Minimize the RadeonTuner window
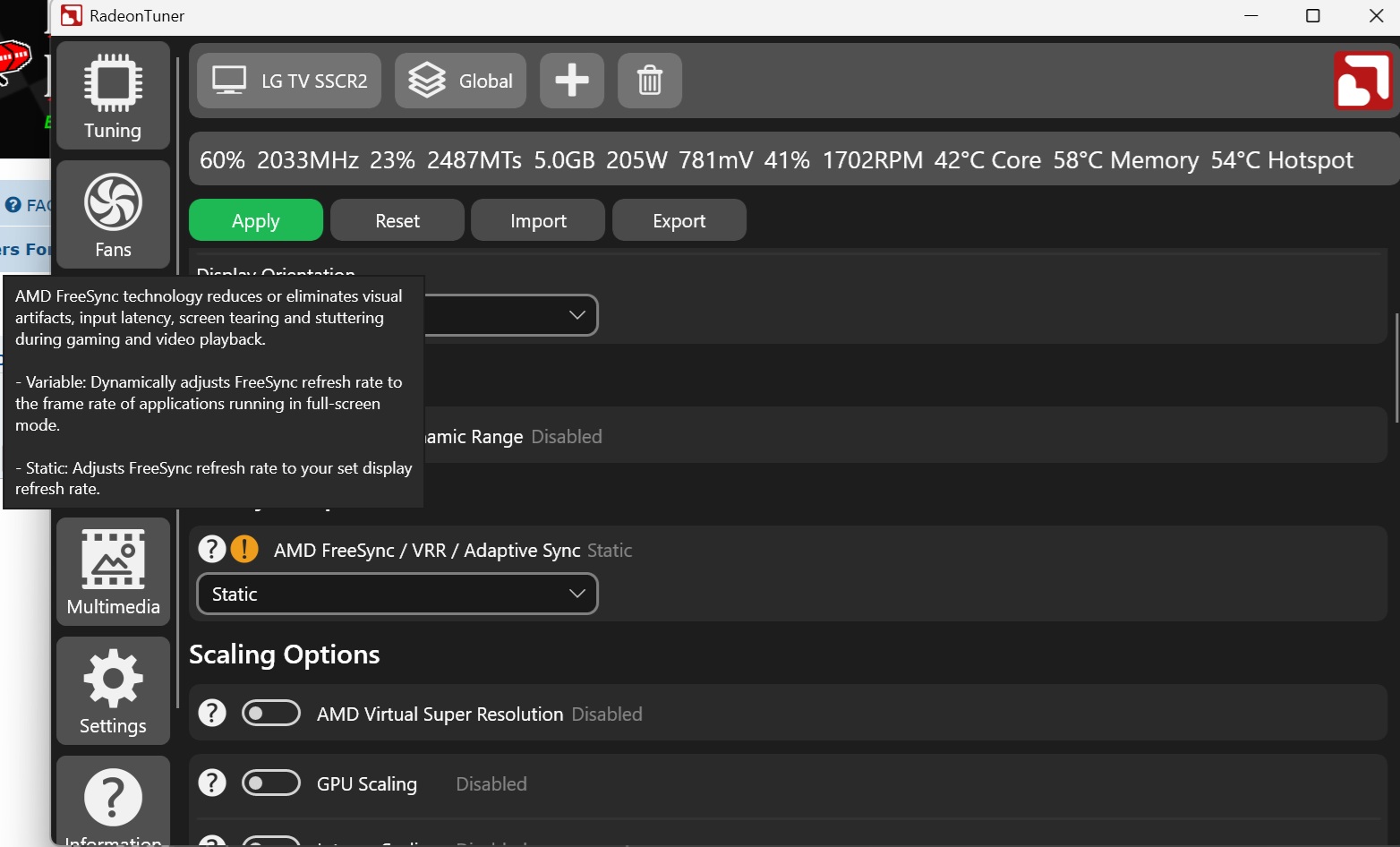Image resolution: width=1400 pixels, height=847 pixels. 1251,16
